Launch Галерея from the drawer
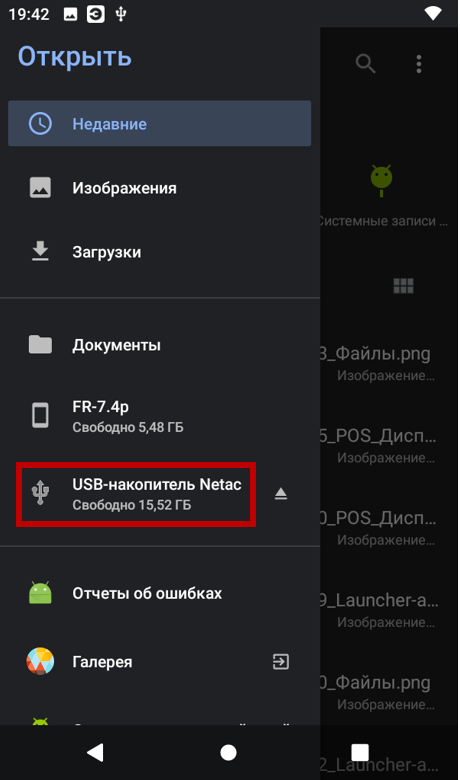The height and width of the screenshot is (780, 460). pos(160,662)
